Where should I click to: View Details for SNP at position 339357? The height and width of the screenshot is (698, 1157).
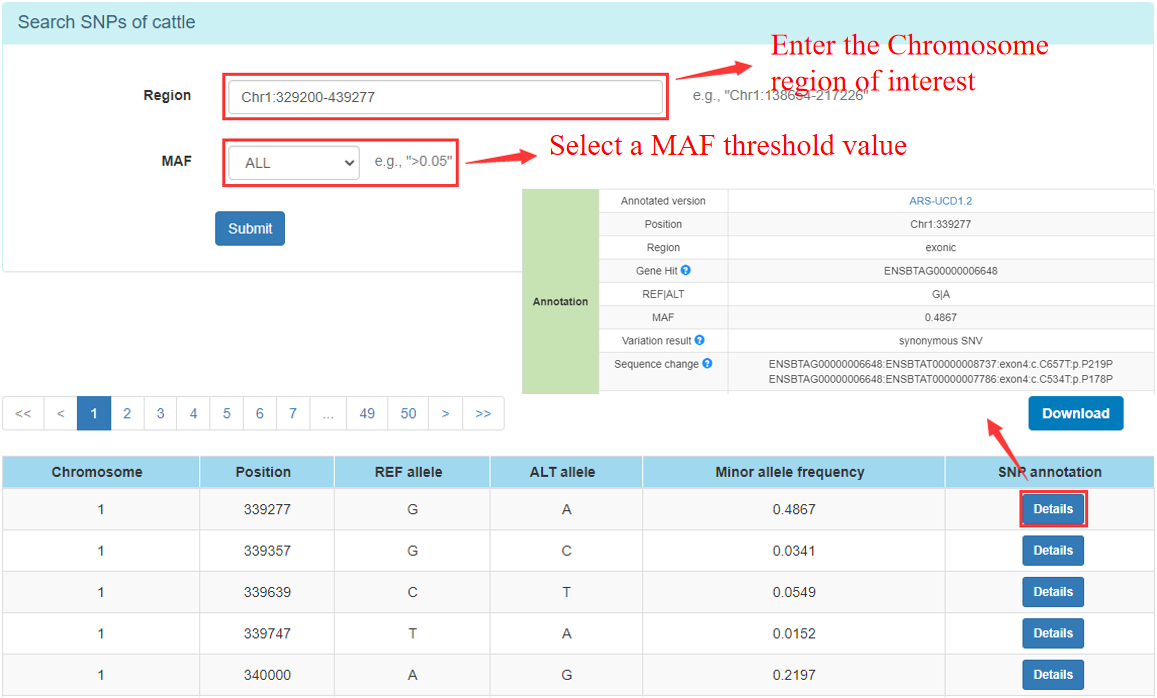click(1052, 551)
